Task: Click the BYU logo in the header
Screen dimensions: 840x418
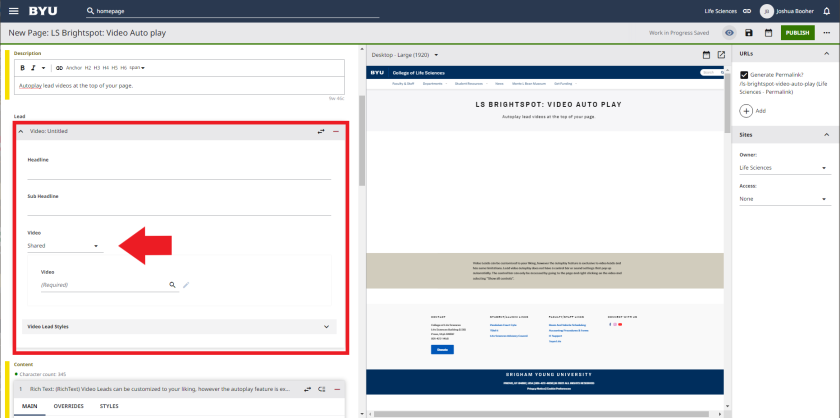Action: coord(43,11)
